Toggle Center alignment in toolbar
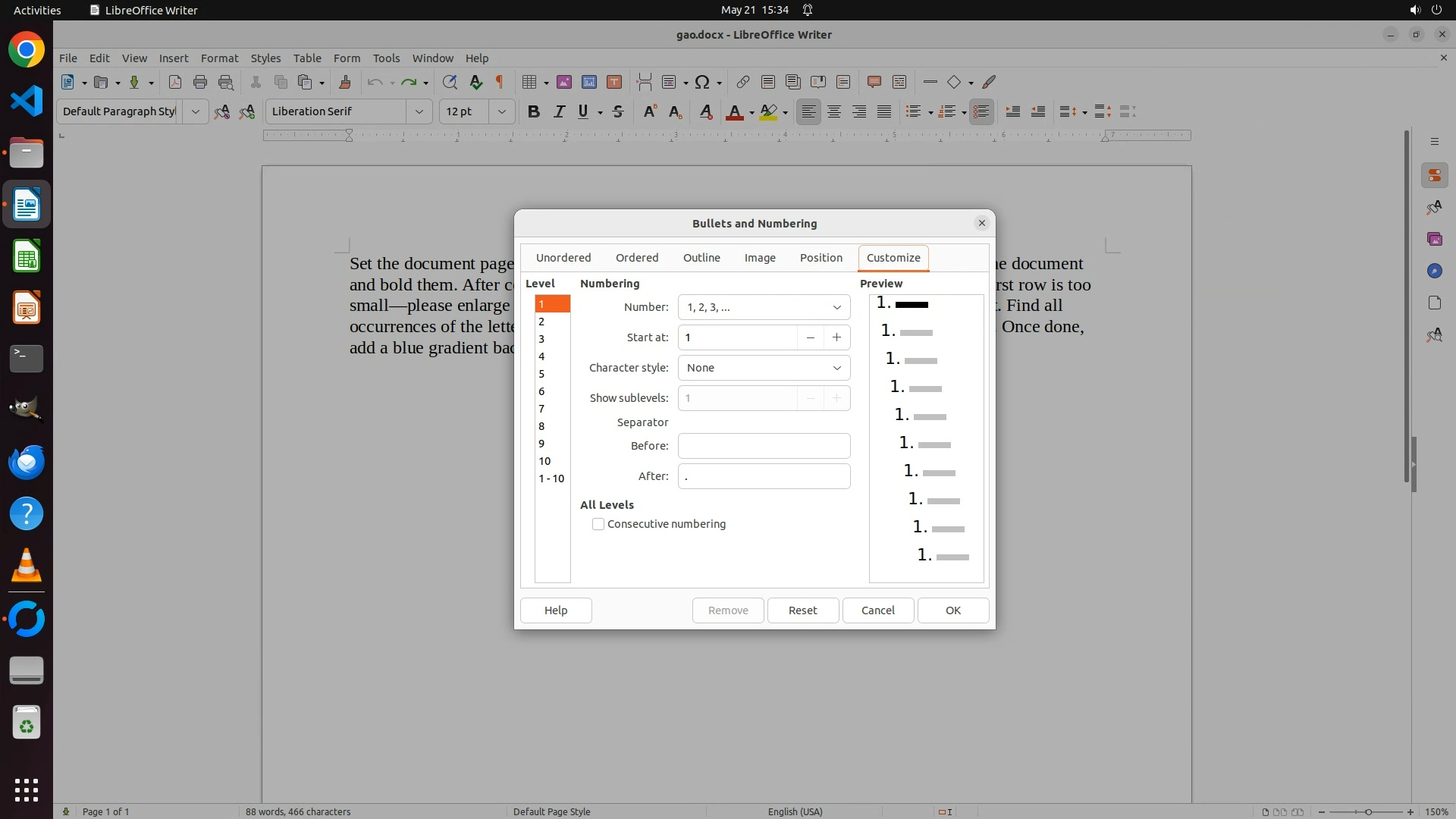This screenshot has height=819, width=1456. tap(834, 111)
